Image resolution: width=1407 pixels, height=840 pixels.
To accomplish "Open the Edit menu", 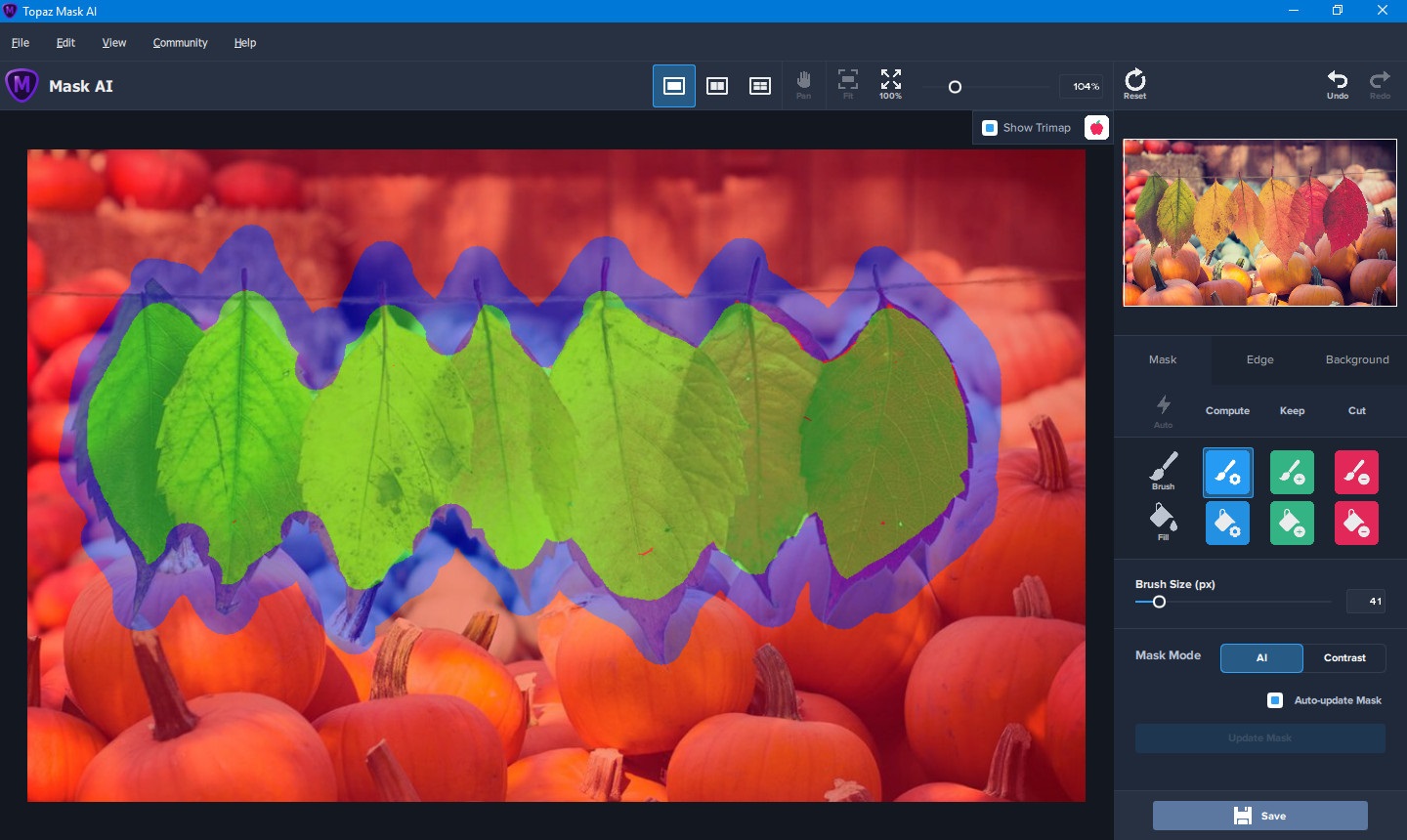I will pos(65,43).
